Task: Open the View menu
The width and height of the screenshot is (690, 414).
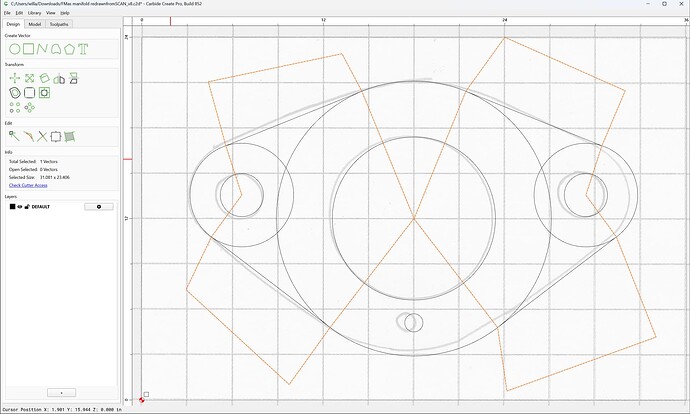Action: click(51, 13)
